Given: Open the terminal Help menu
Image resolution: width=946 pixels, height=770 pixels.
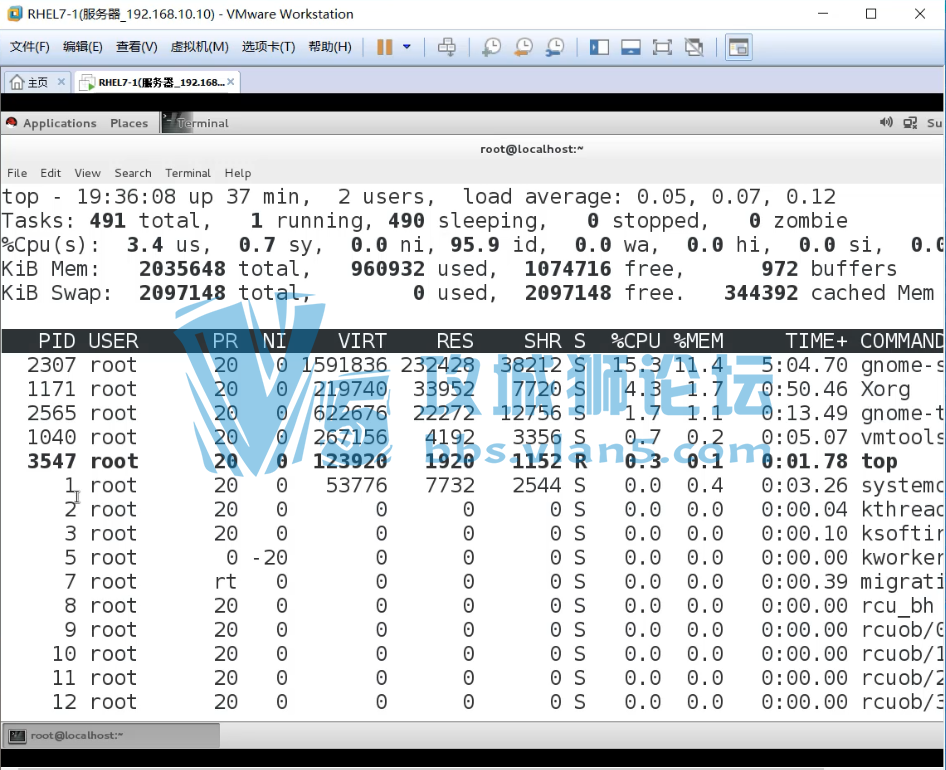Looking at the screenshot, I should (238, 173).
